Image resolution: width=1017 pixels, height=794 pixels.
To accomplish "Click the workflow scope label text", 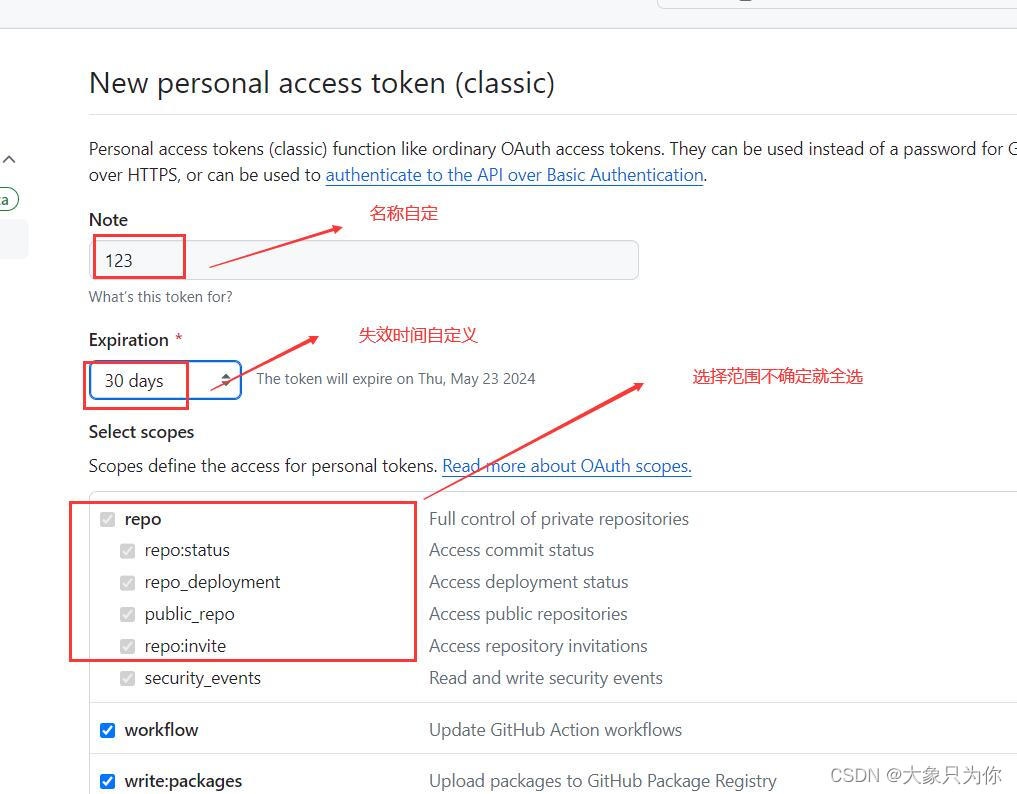I will click(x=161, y=730).
